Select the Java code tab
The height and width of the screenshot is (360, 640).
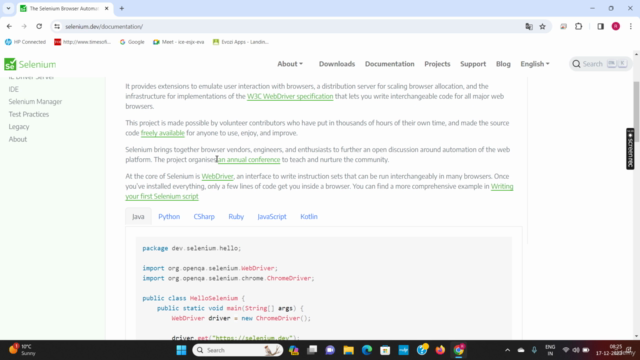coord(138,217)
